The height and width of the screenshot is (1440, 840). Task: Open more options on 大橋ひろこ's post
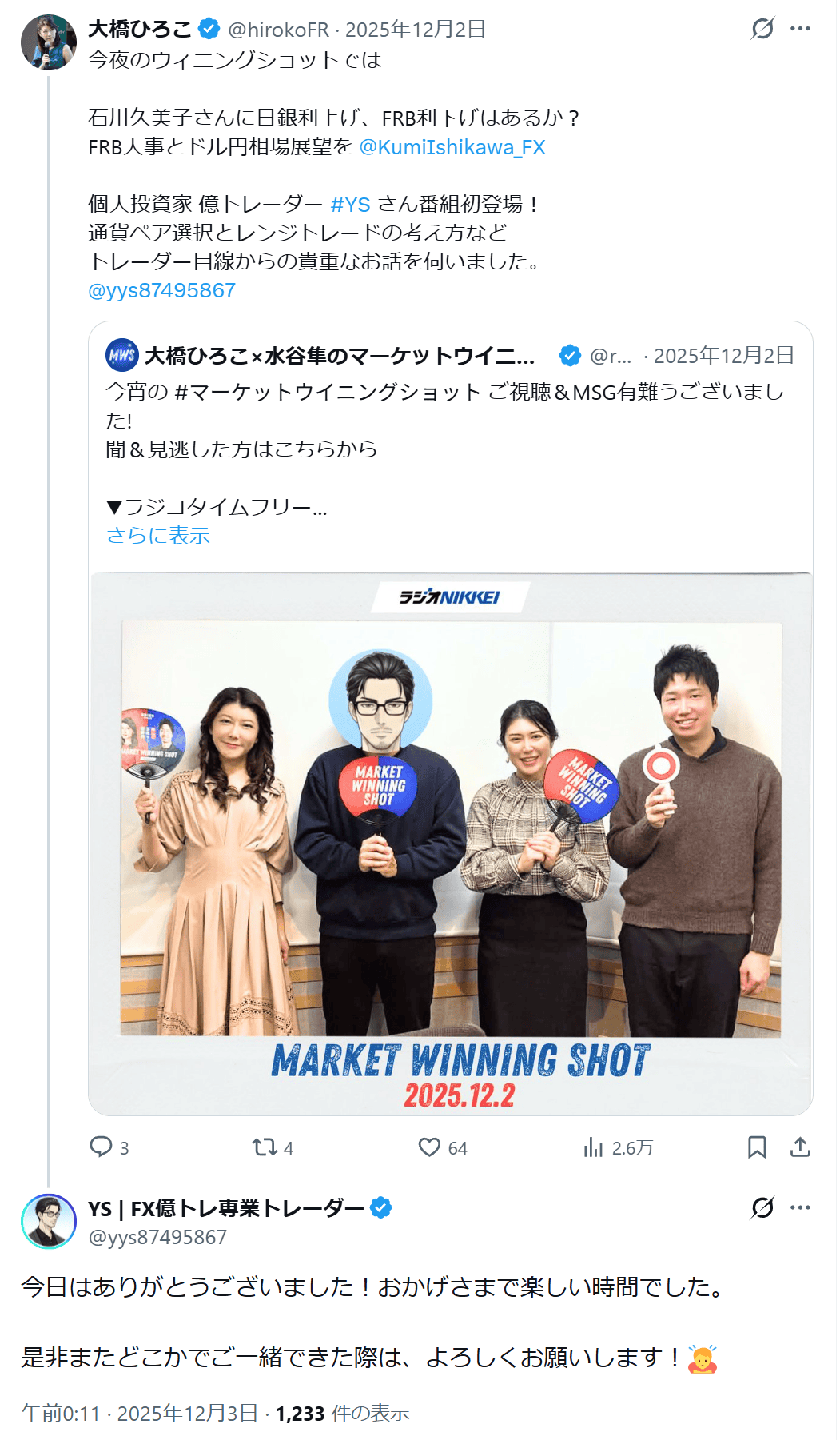[x=800, y=29]
